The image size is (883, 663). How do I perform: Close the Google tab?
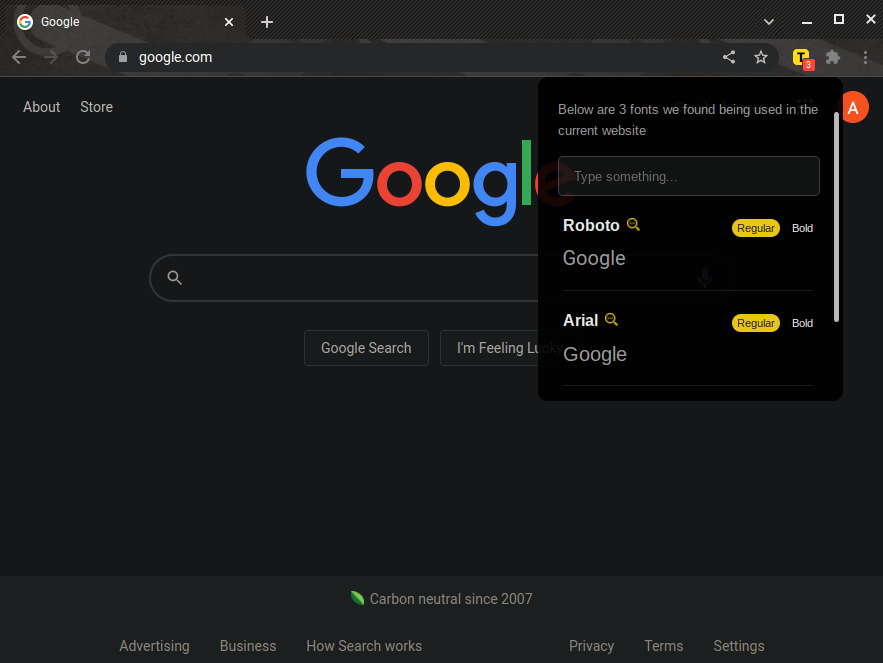coord(229,22)
